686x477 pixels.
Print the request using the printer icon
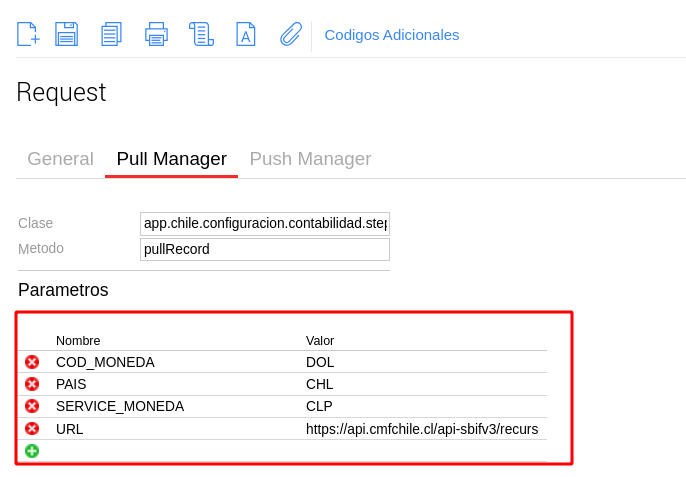pos(156,34)
